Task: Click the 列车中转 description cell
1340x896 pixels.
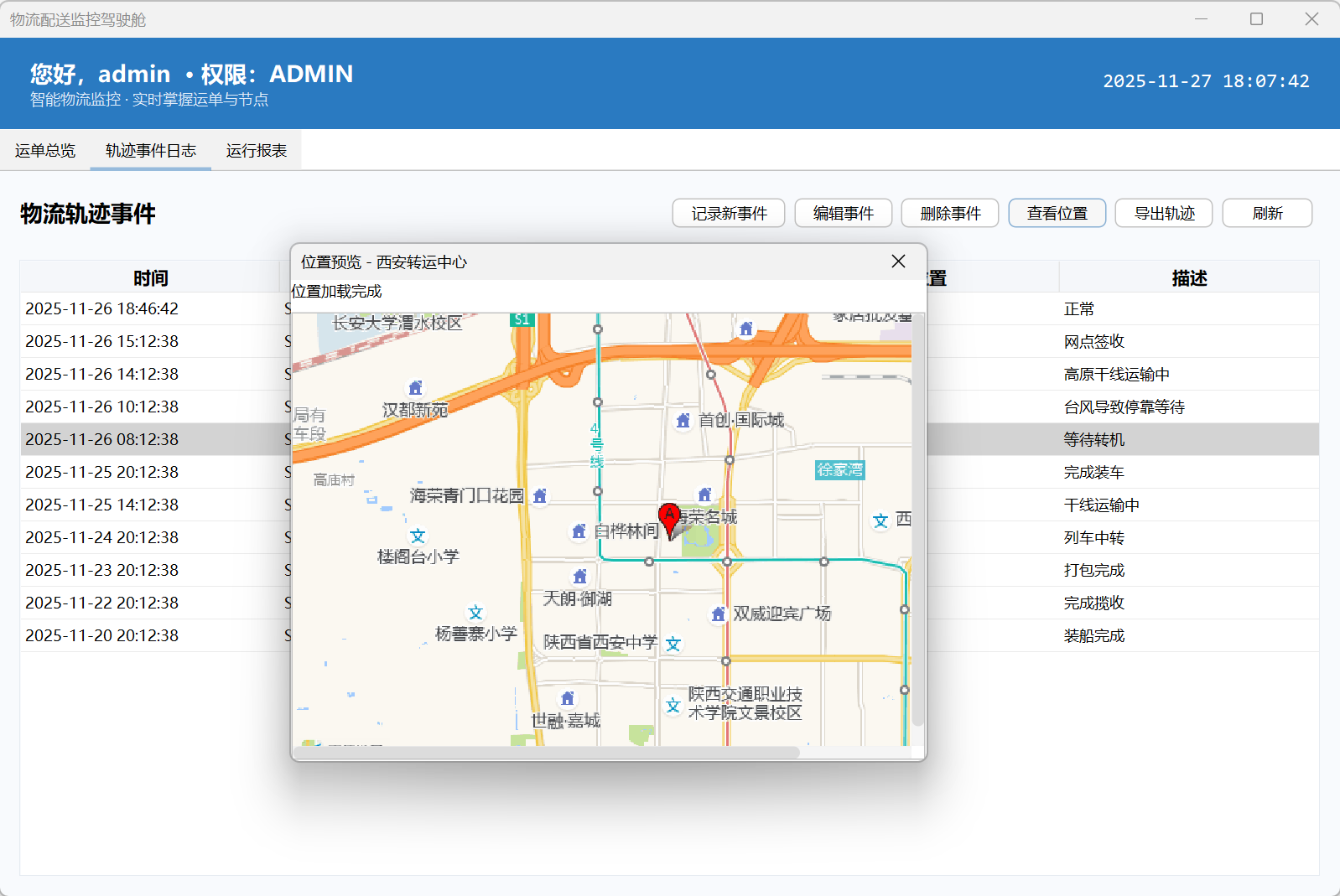Action: [1189, 537]
